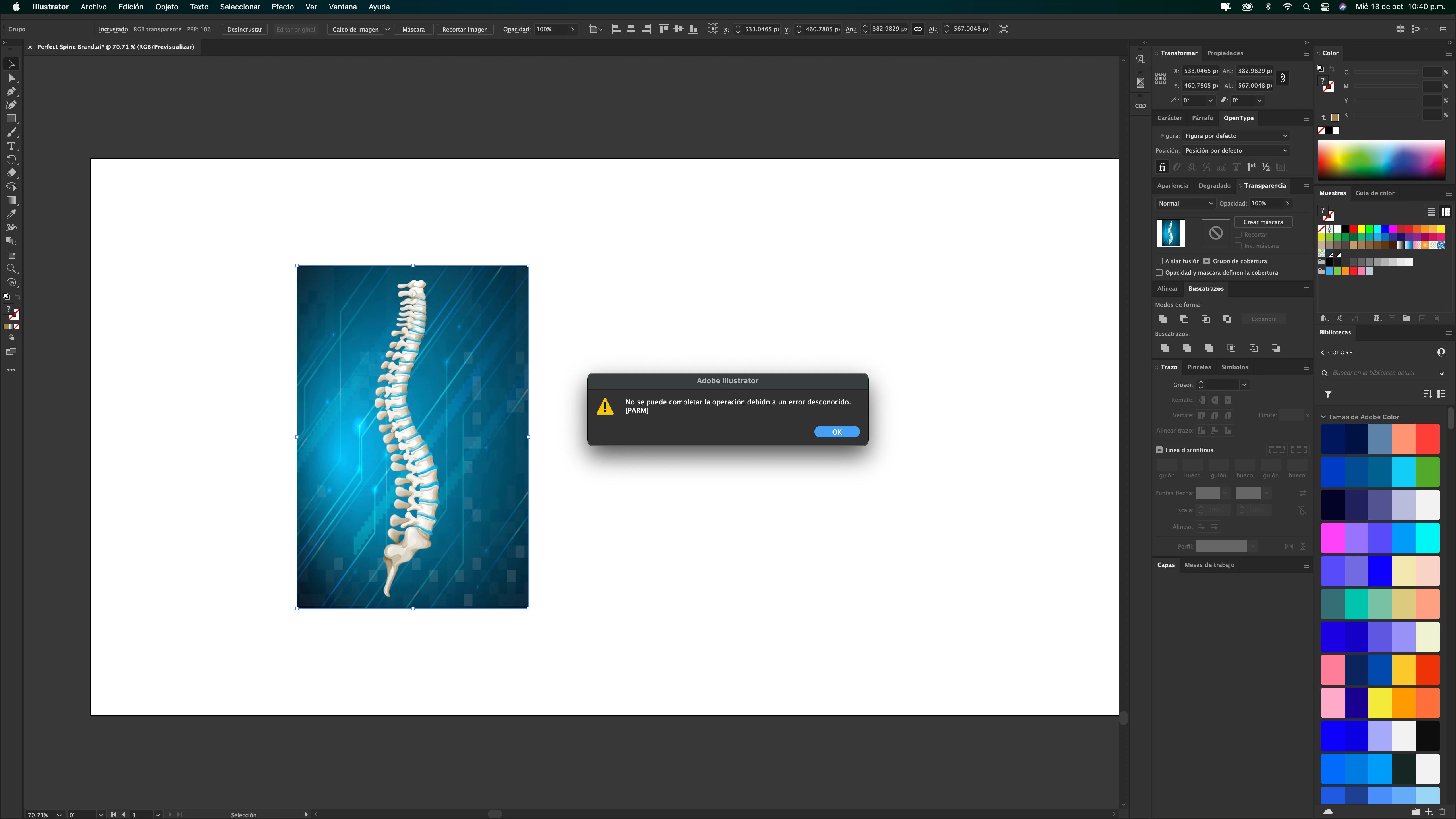Click the mask thumbnail of the spine image
Image resolution: width=1456 pixels, height=819 pixels.
click(1170, 233)
